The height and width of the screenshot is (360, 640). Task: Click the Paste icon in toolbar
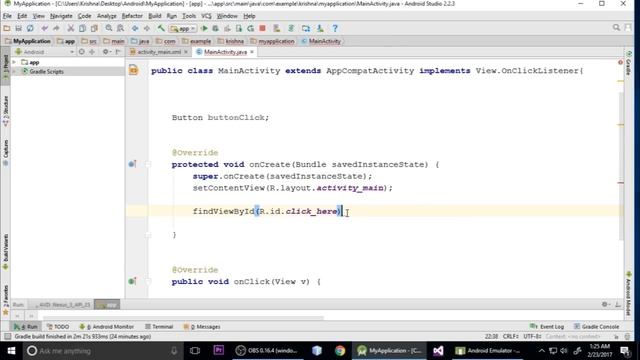(94, 28)
